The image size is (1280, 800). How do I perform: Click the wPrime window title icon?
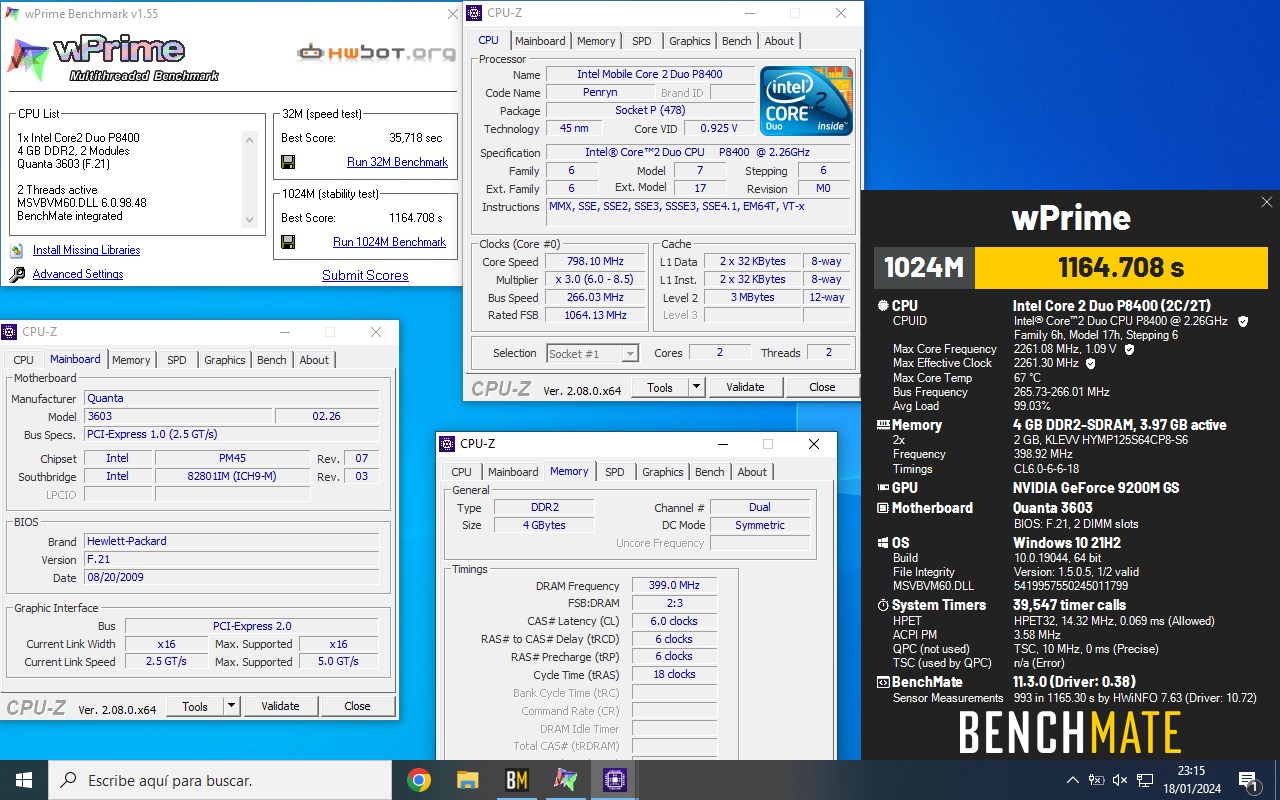click(12, 14)
